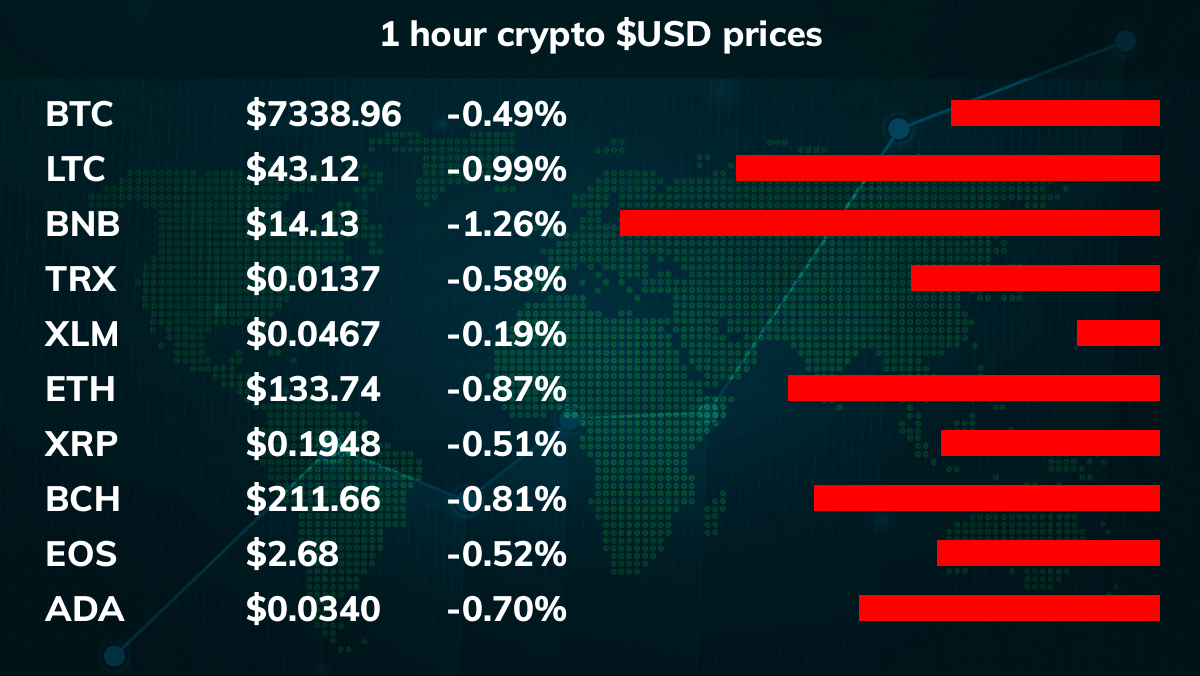Click the ADA -0.70% change value

(x=507, y=609)
